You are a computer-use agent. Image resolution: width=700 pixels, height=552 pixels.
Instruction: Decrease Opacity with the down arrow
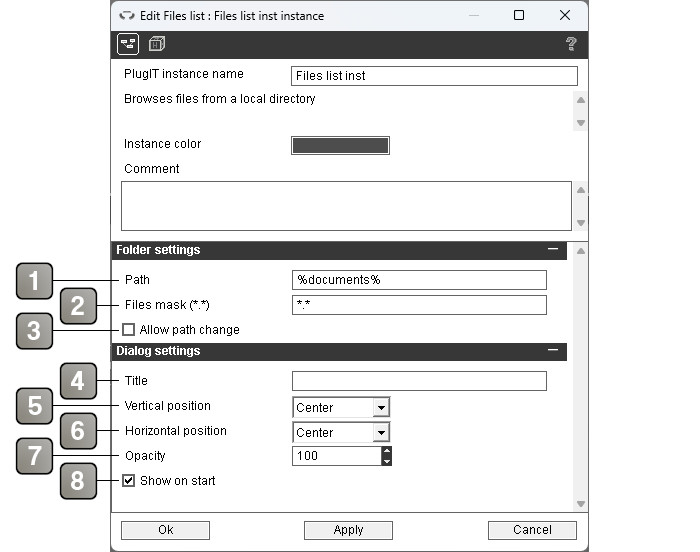[387, 461]
